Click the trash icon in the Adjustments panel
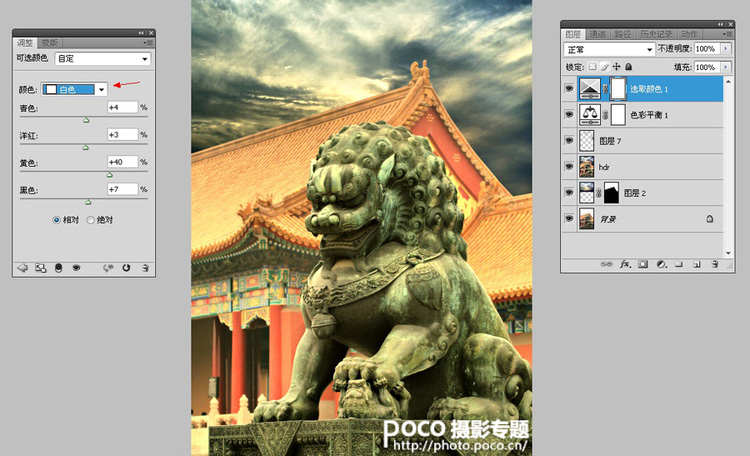Viewport: 750px width, 456px height. [145, 268]
